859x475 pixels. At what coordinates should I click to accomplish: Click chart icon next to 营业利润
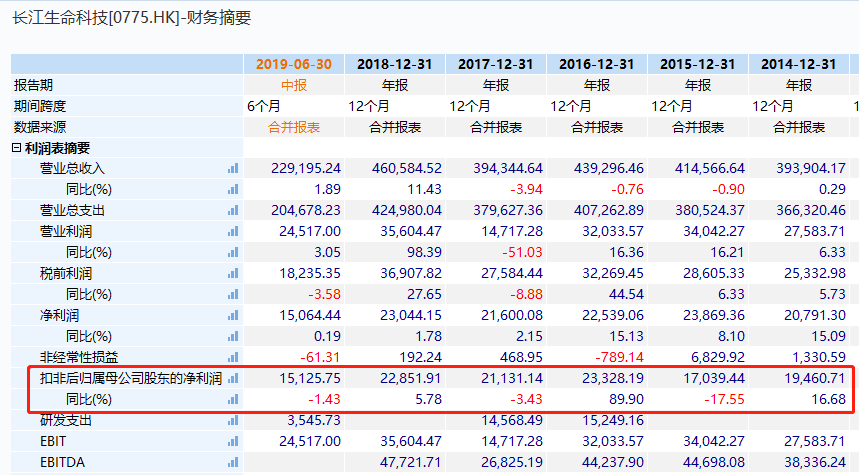(233, 231)
